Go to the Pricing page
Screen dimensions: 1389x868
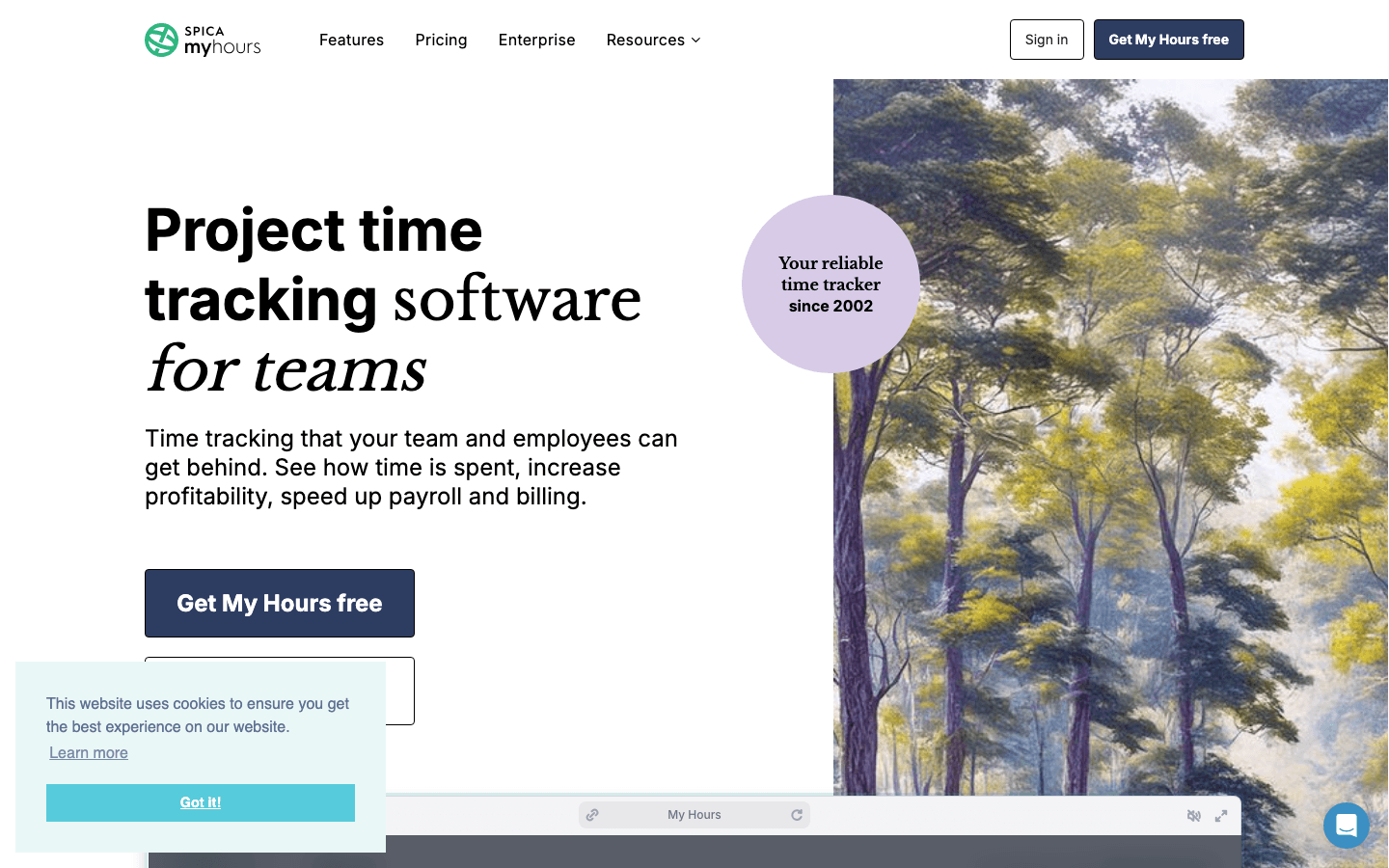[x=441, y=40]
